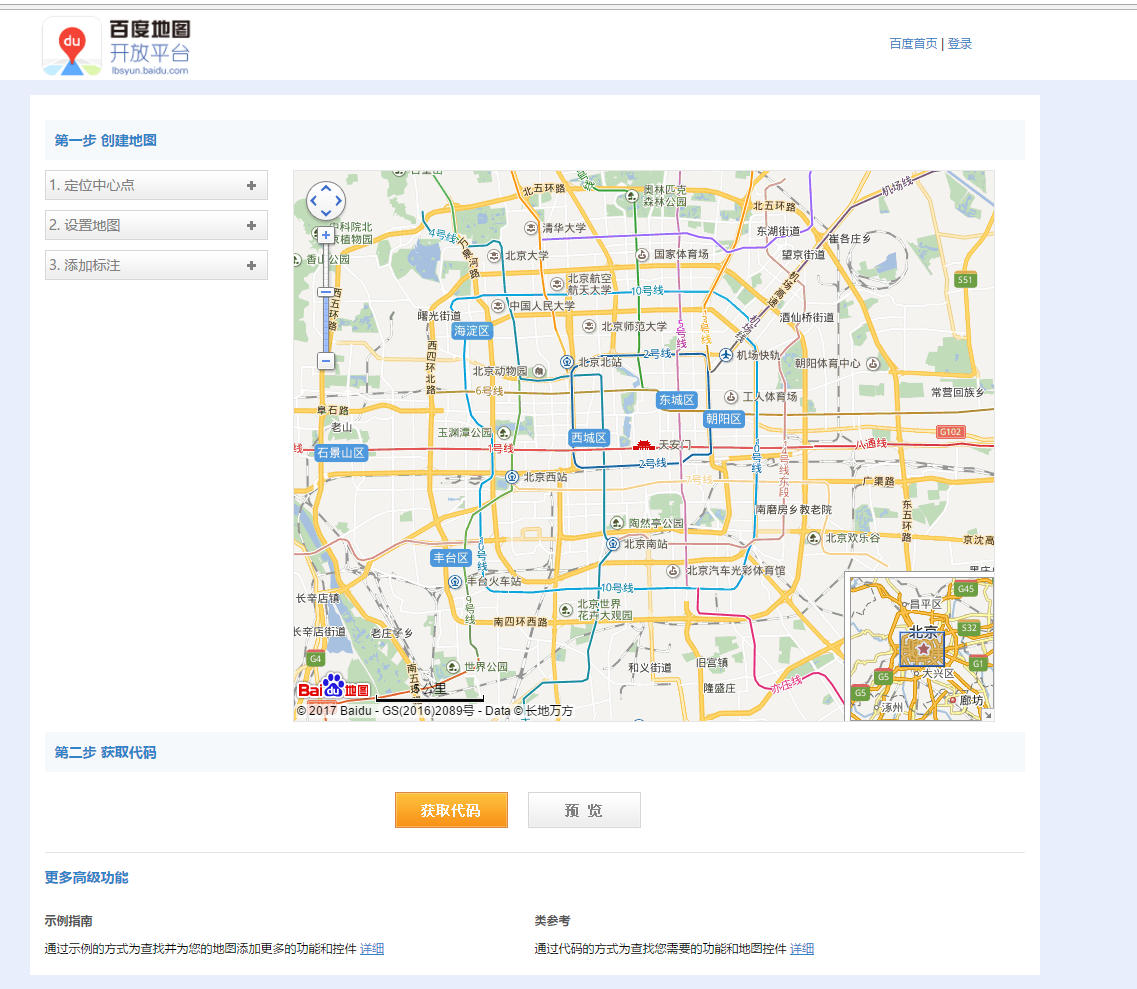This screenshot has width=1137, height=989.
Task: Click the Baidu 地图 logo on the map
Action: (x=334, y=687)
